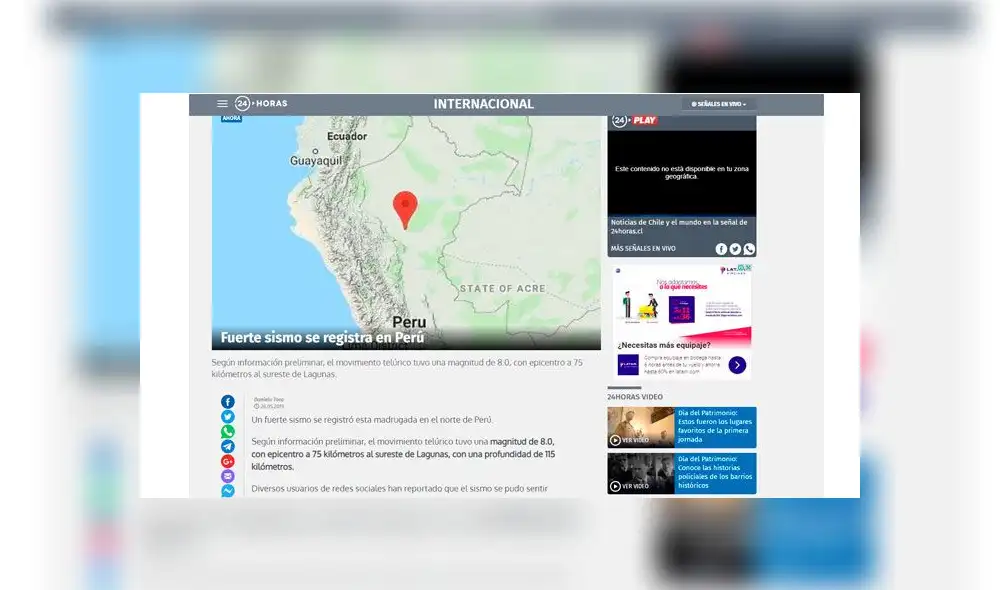The image size is (1000, 590).
Task: Open the WhatsApp share icon
Action: click(228, 431)
